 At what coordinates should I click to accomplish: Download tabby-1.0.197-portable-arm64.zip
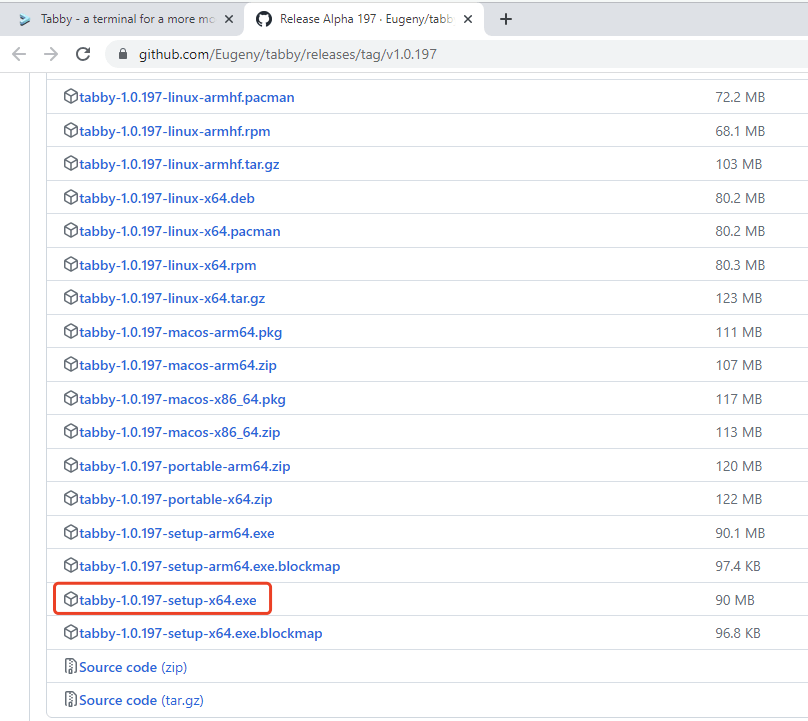[x=184, y=466]
